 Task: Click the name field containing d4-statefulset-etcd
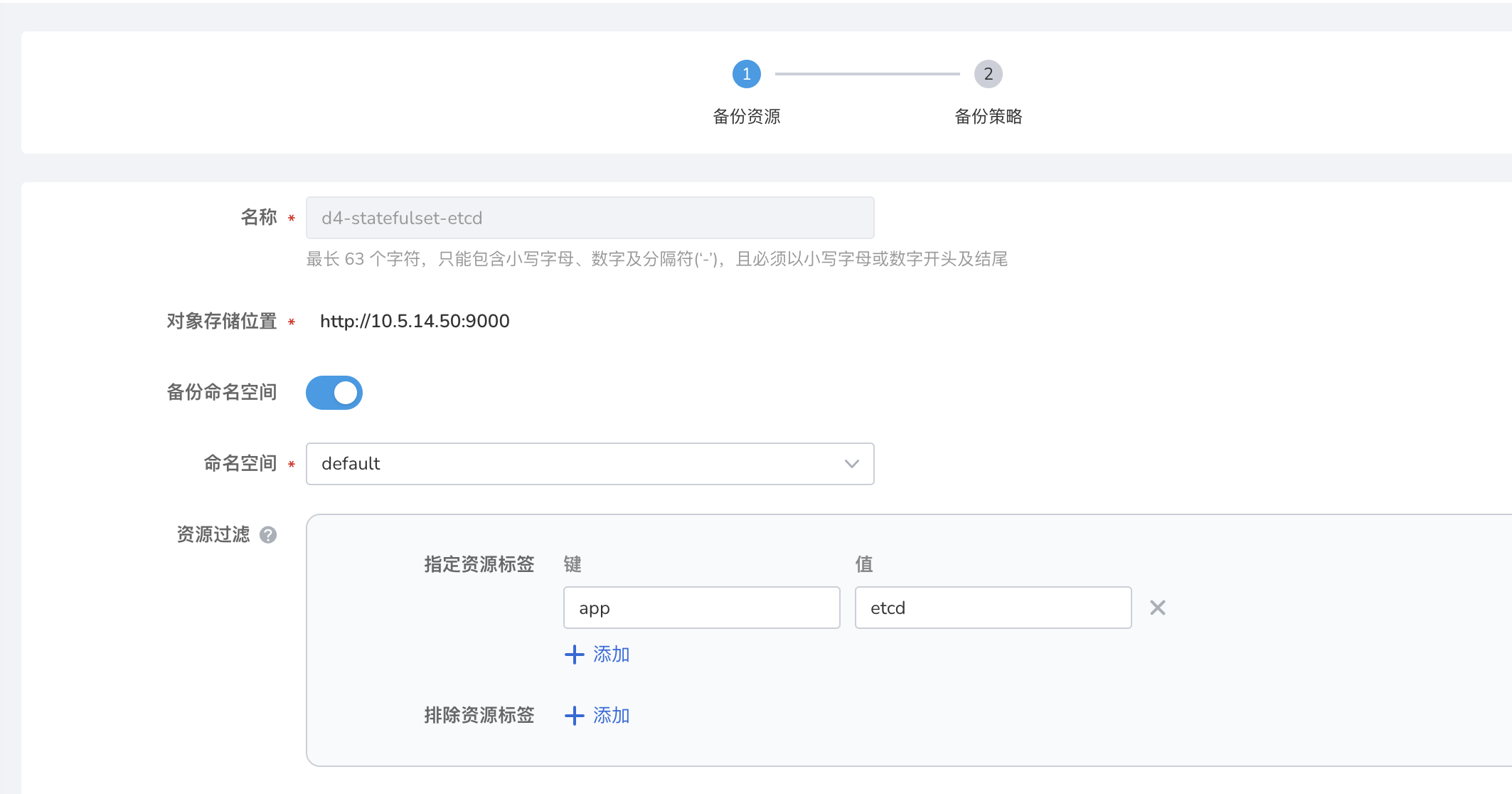pos(590,218)
